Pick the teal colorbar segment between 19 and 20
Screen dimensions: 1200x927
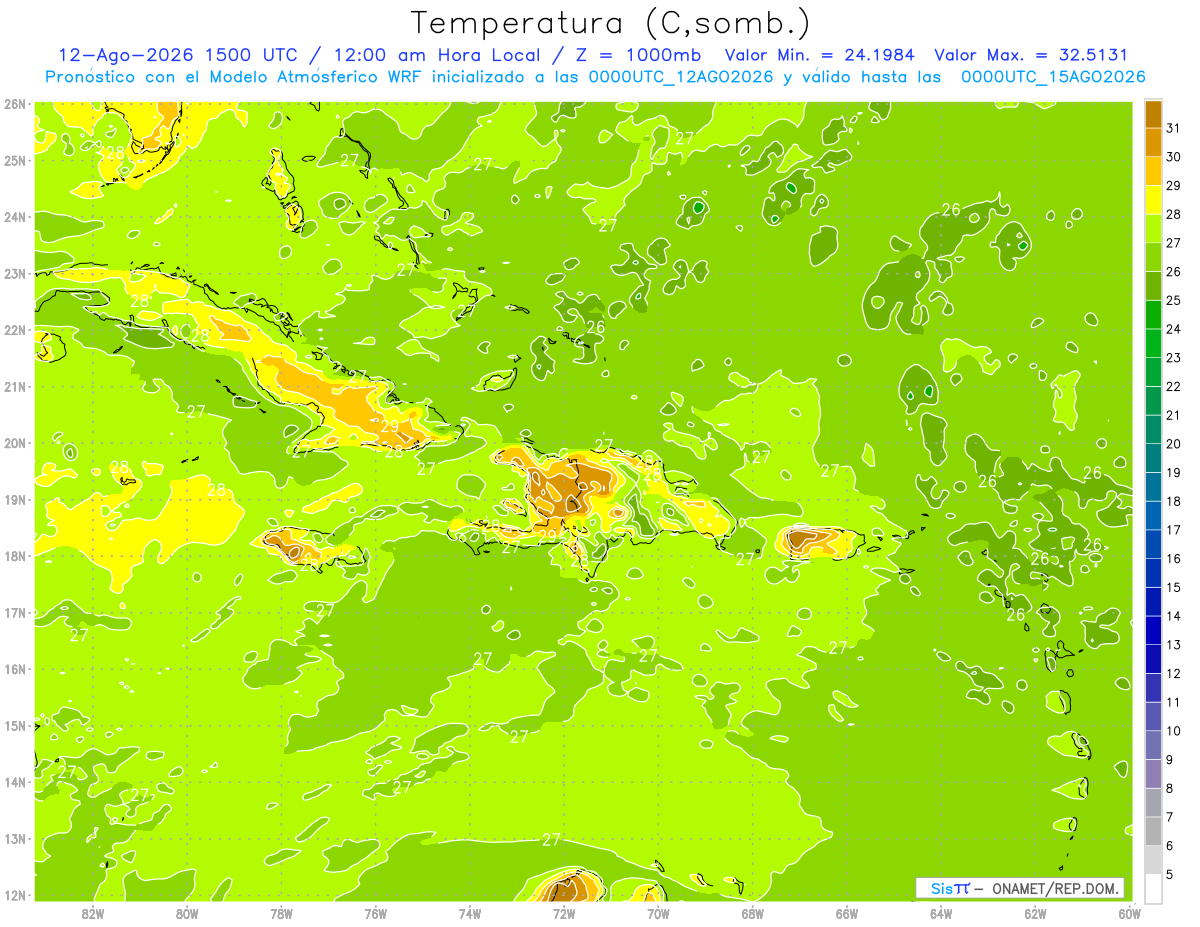pos(1152,458)
